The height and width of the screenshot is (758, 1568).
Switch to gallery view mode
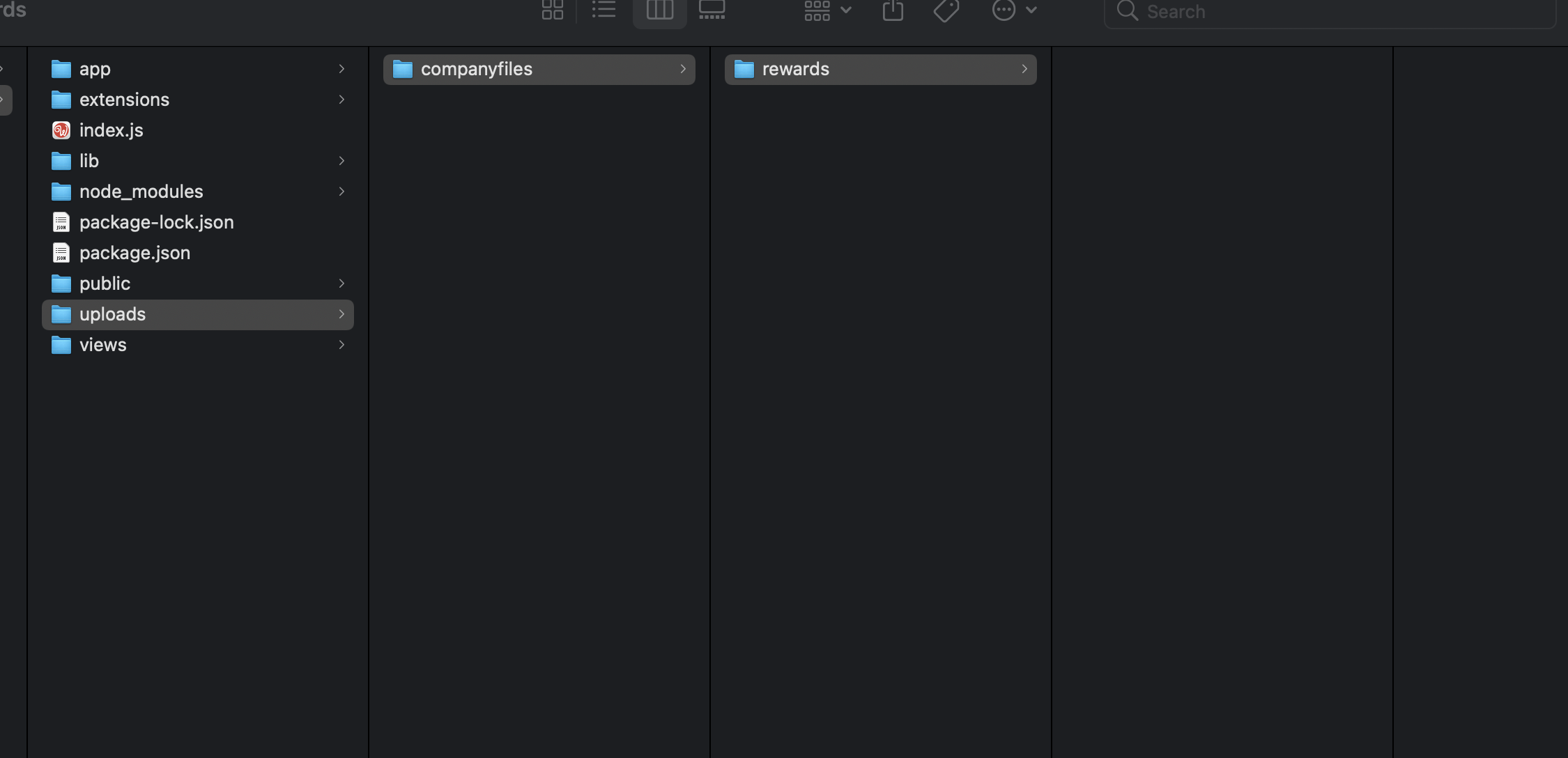712,10
